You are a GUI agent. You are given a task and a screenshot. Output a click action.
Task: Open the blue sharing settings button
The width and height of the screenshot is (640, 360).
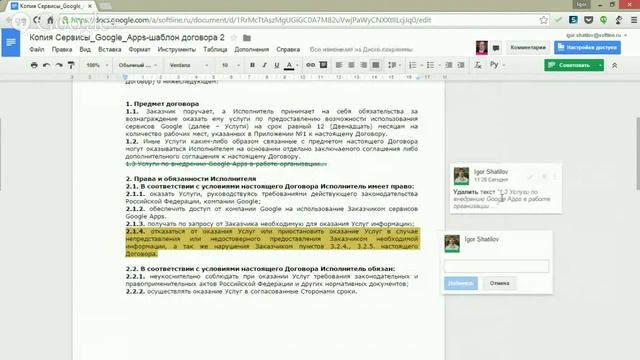[x=587, y=48]
